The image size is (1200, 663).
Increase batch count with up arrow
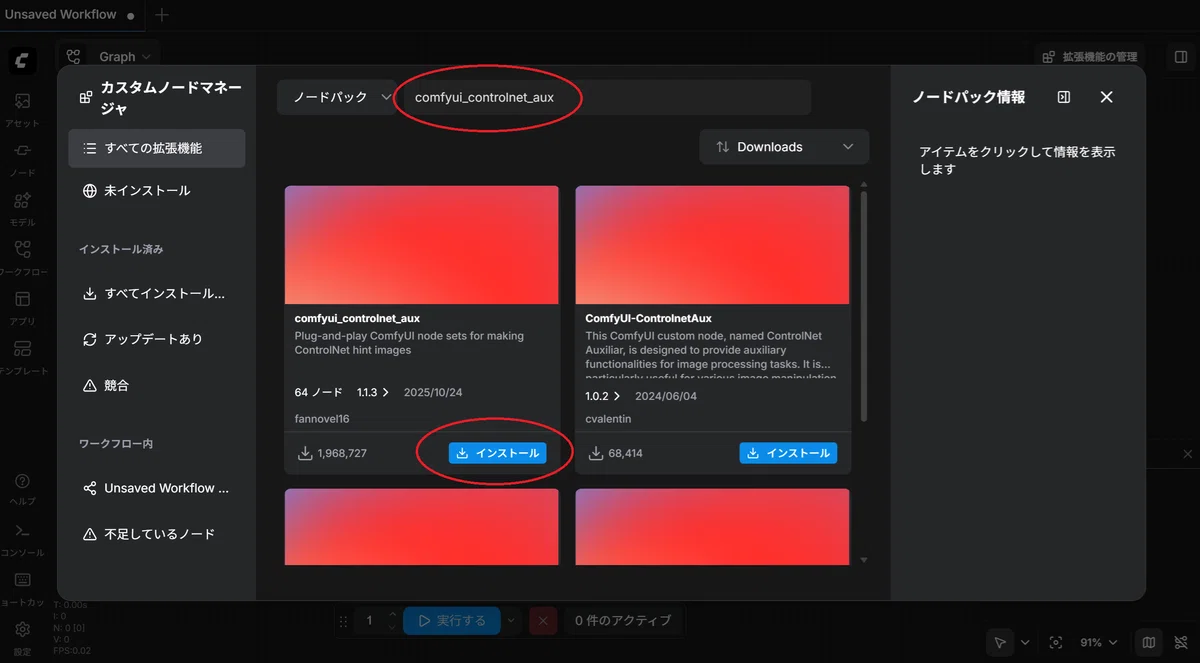393,614
